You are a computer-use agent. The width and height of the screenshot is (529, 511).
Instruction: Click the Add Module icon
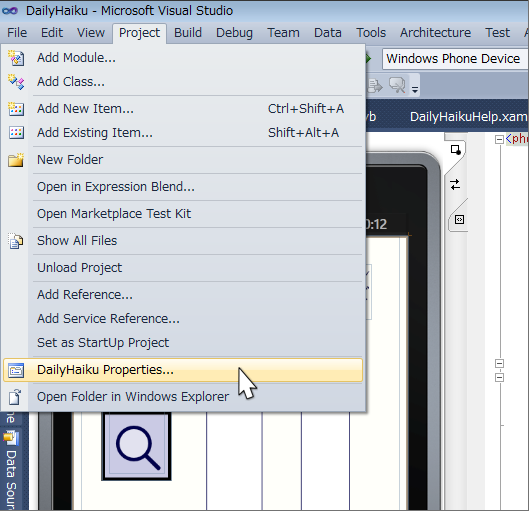point(16,58)
